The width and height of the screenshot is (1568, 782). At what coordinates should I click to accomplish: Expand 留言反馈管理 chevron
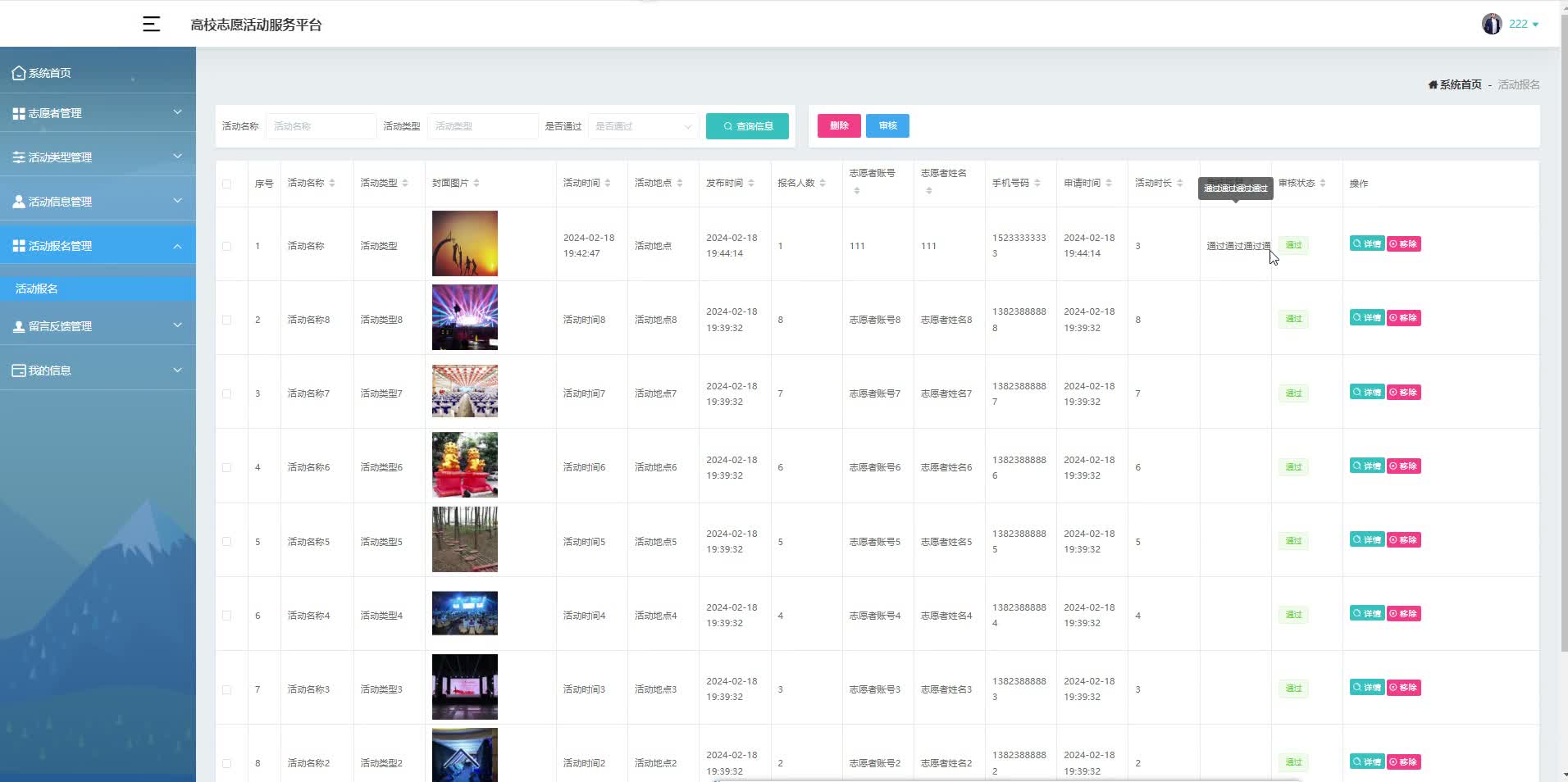177,325
